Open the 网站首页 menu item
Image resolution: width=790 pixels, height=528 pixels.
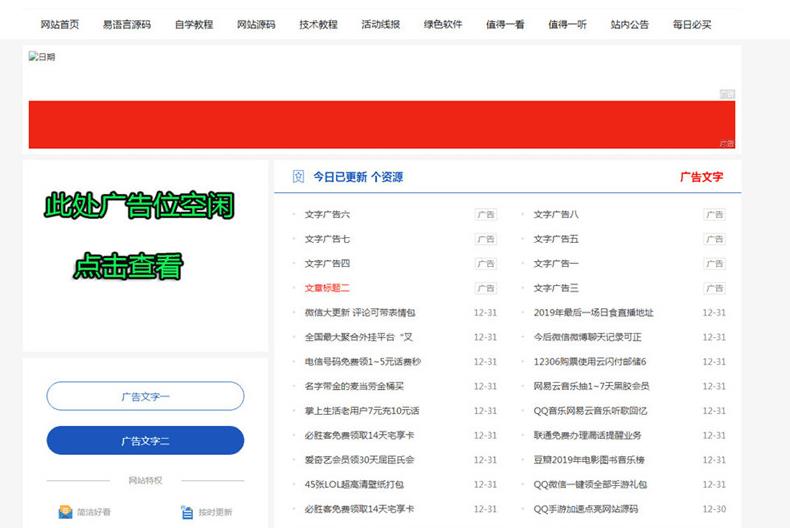pos(60,24)
